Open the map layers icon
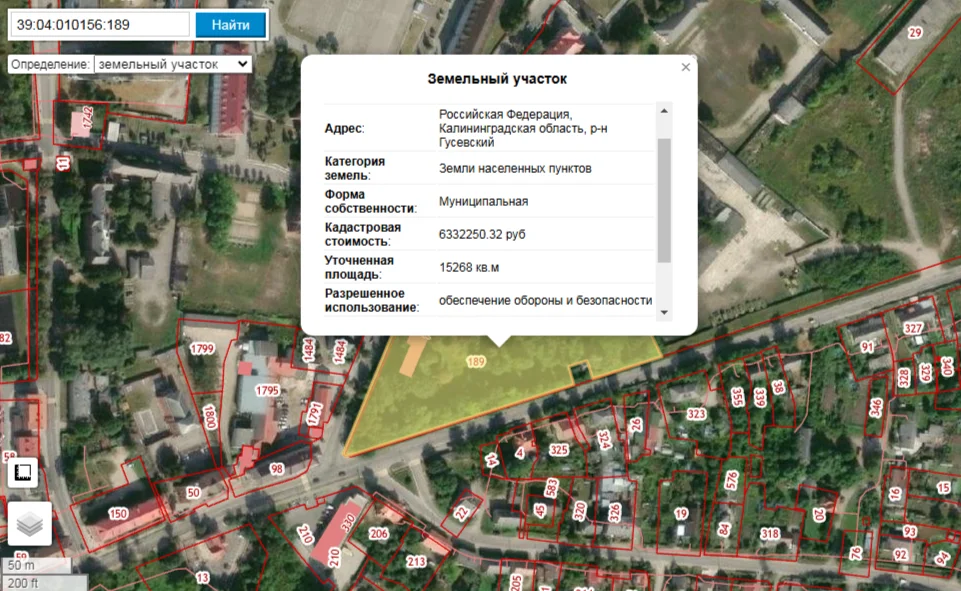Image resolution: width=961 pixels, height=591 pixels. pyautogui.click(x=29, y=523)
